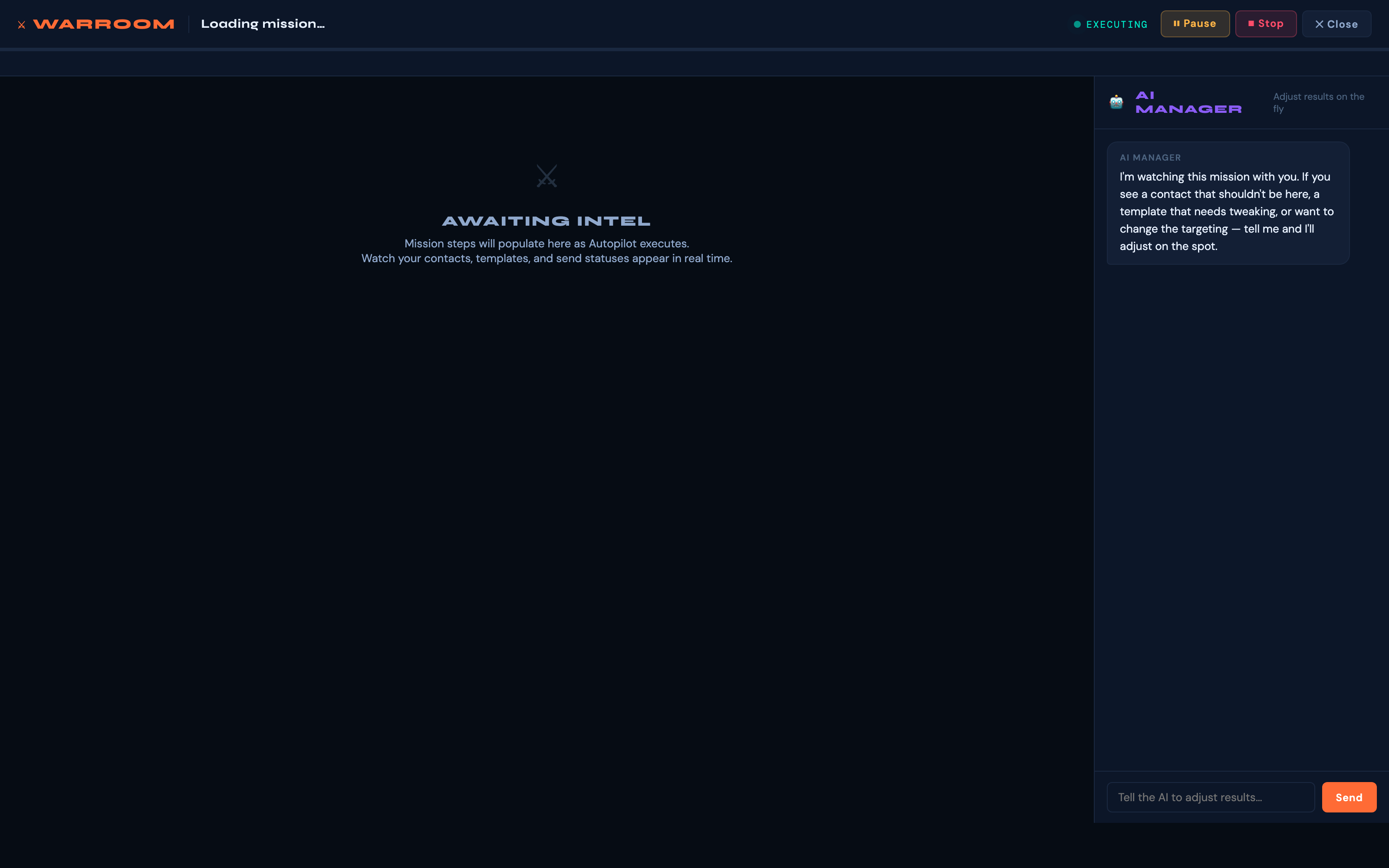Screen dimensions: 1389x868
Task: Click the AWAITING INTEL heading
Action: (x=545, y=220)
